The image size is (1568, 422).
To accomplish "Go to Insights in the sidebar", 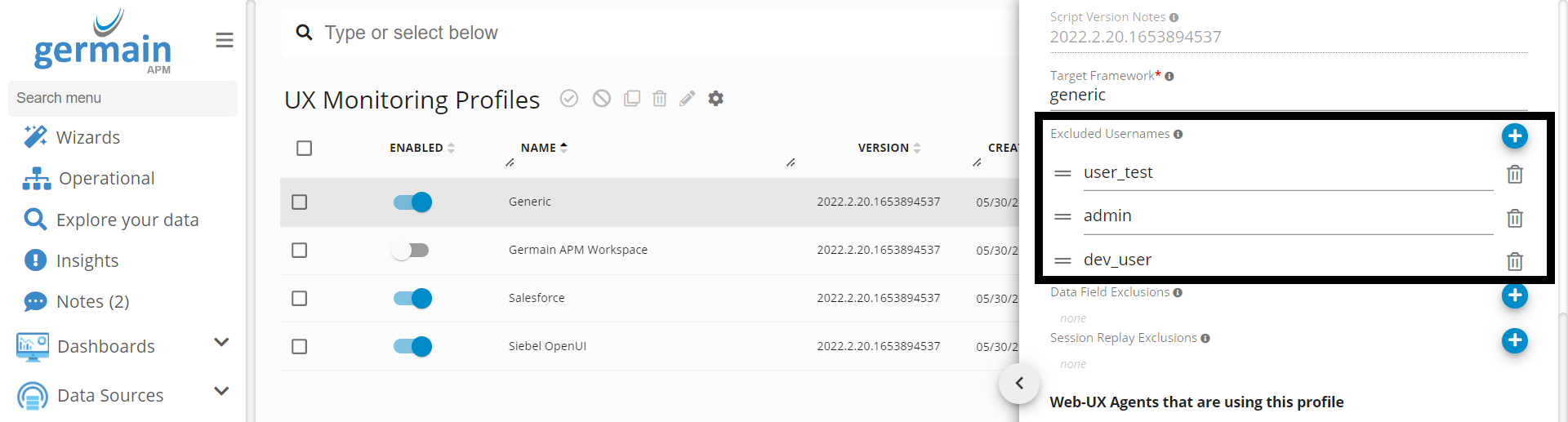I will coord(87,260).
